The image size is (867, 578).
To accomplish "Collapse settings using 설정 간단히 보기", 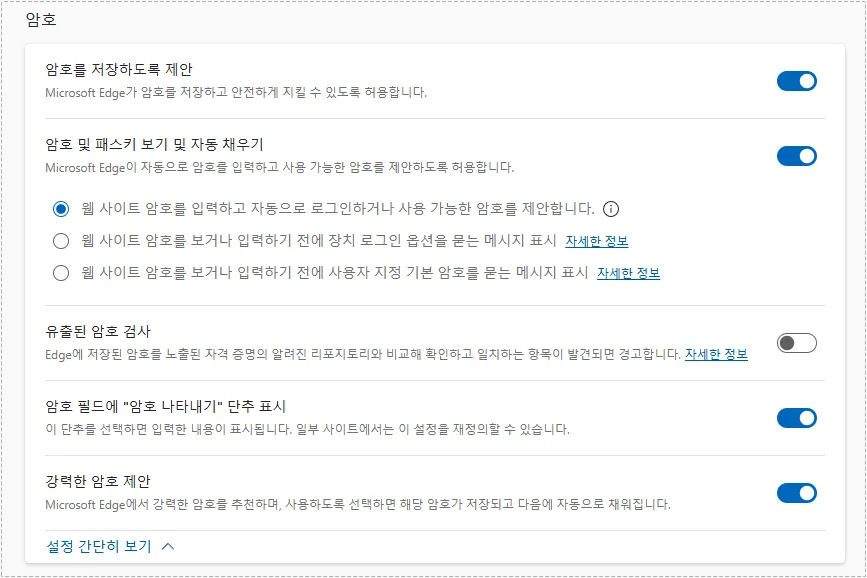I will pyautogui.click(x=98, y=546).
